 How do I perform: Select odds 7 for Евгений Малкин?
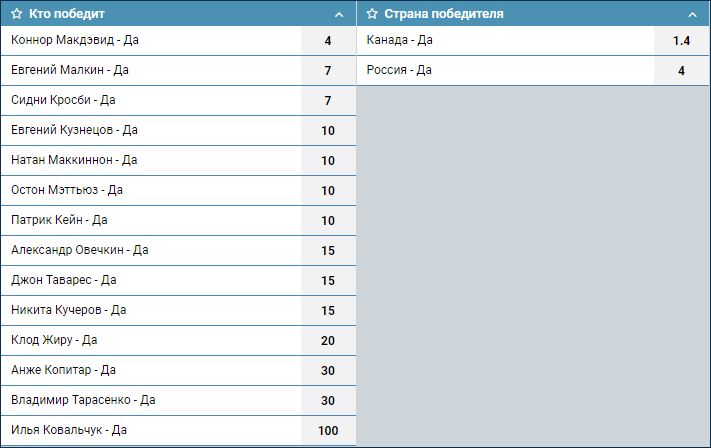coord(328,71)
